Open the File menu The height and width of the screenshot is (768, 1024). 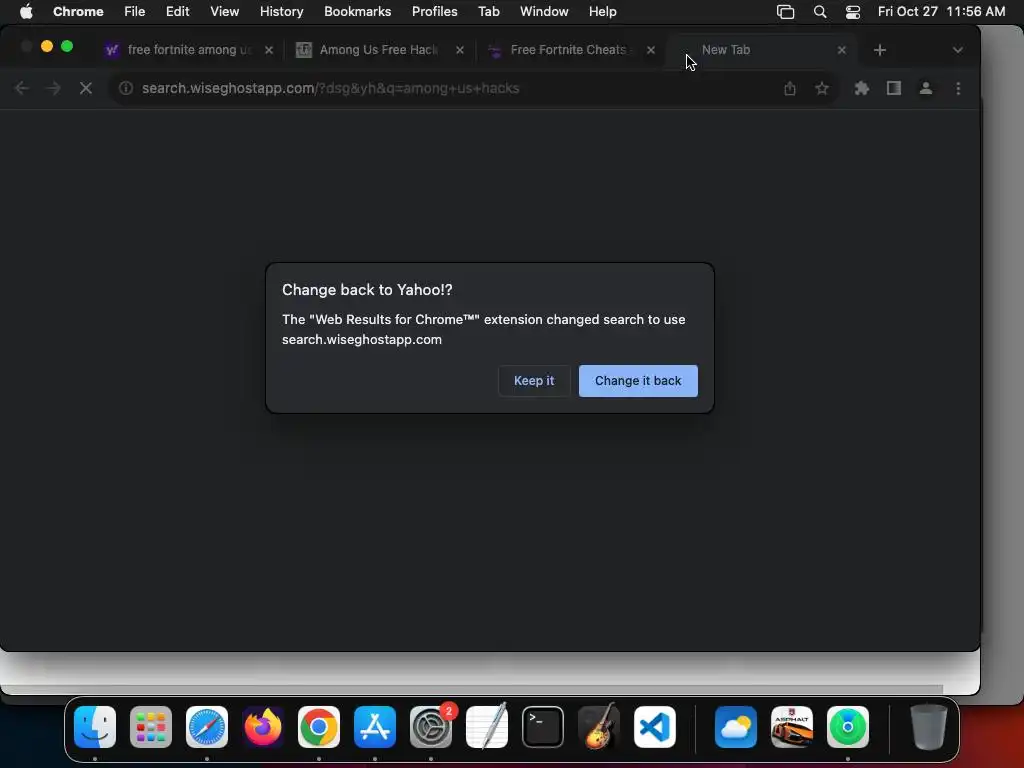135,12
